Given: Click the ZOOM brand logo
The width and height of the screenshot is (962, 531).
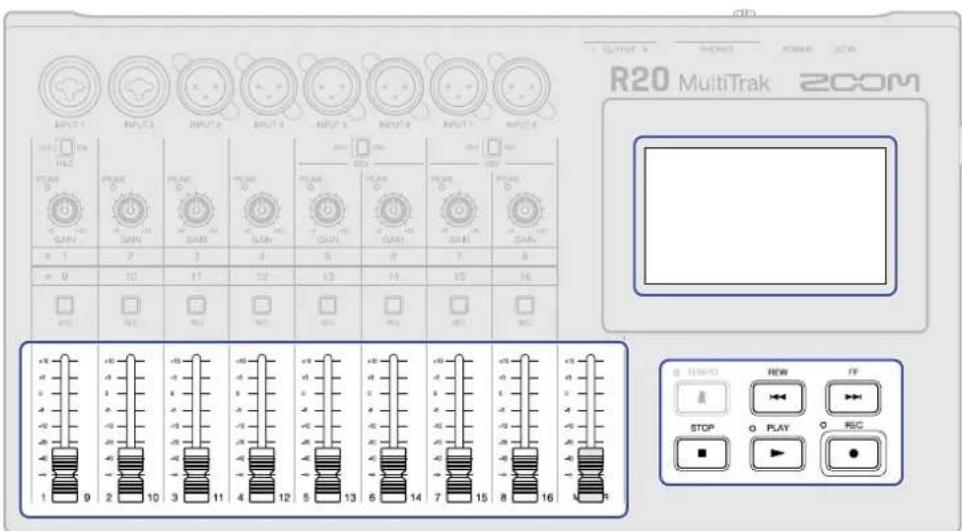Looking at the screenshot, I should point(860,82).
